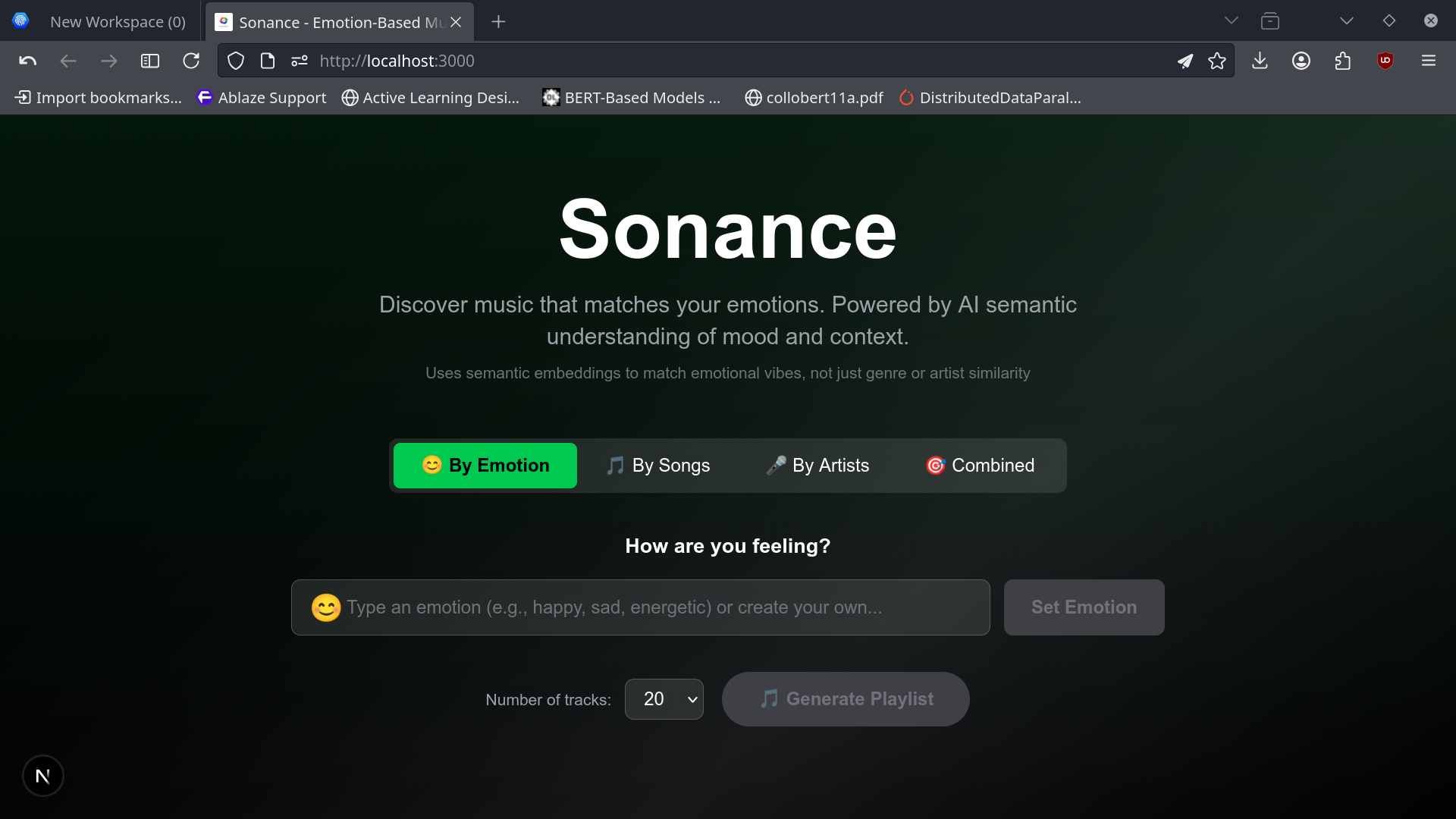This screenshot has width=1456, height=819.
Task: Expand the list all tabs chevron
Action: [x=1232, y=21]
